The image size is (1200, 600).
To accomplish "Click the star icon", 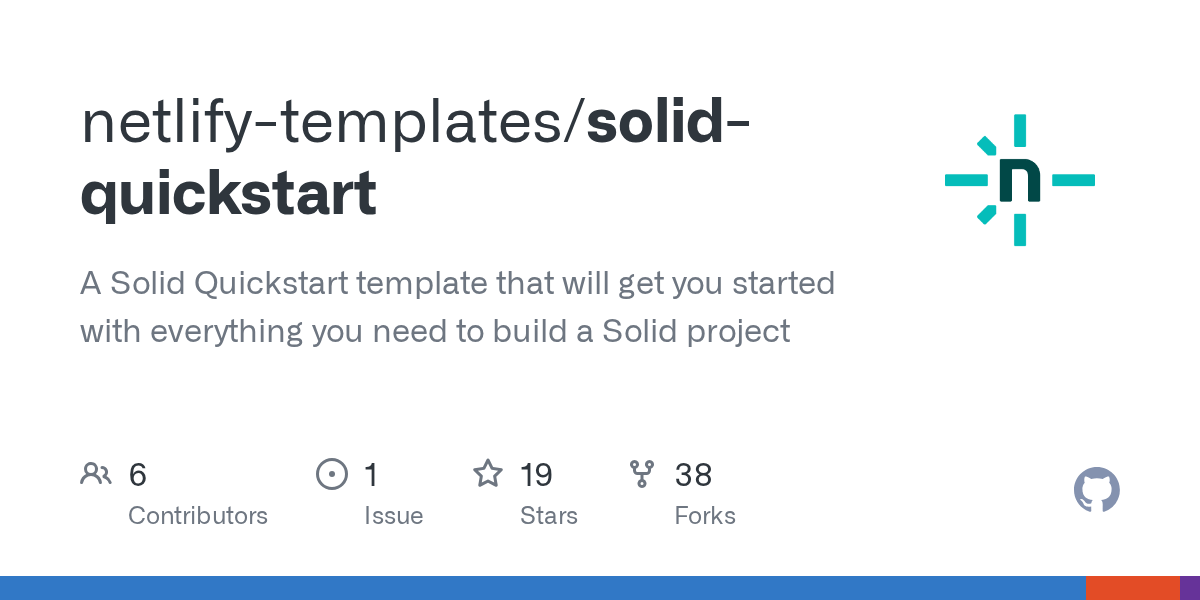I will point(487,474).
